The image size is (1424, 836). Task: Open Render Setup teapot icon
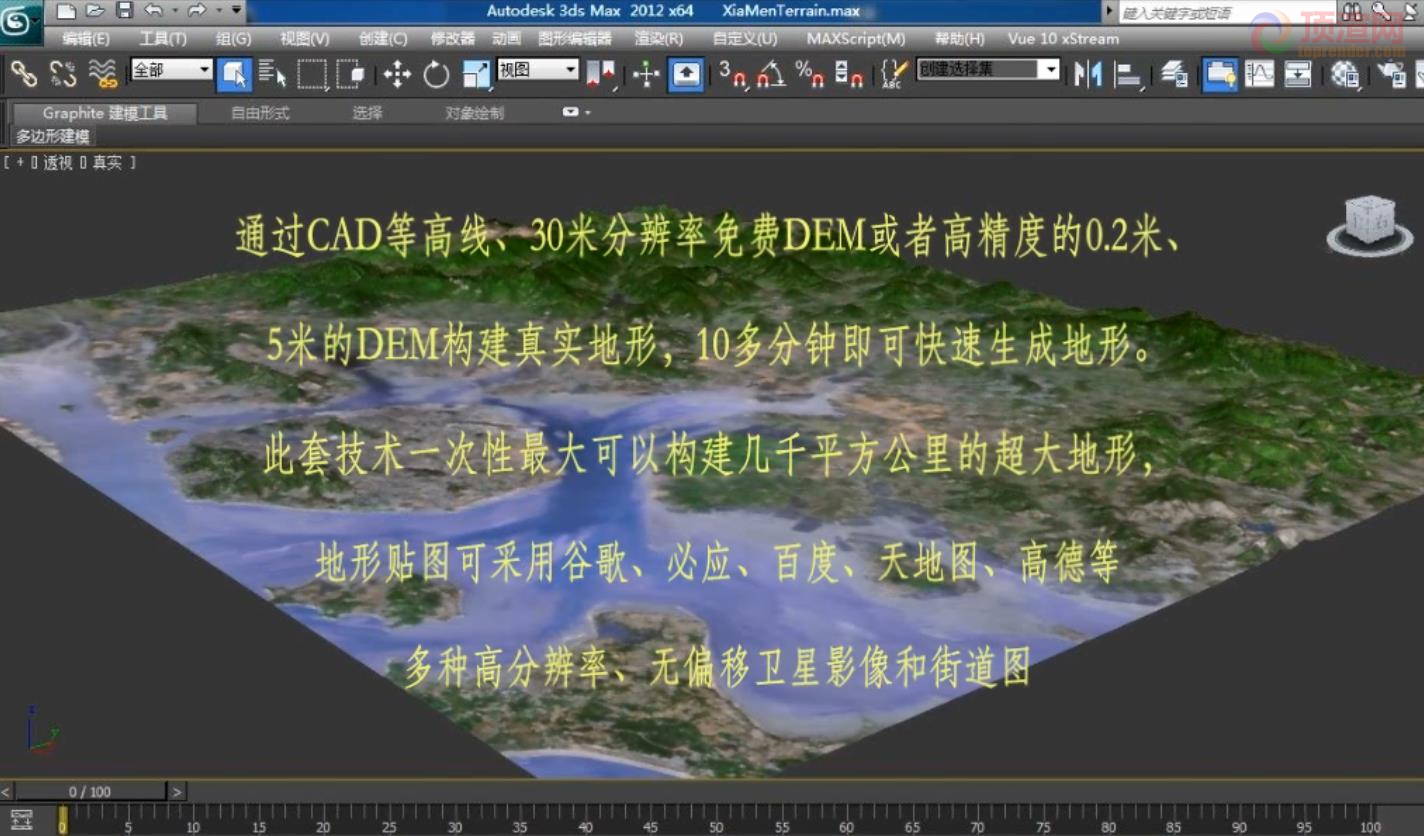[x=1392, y=74]
